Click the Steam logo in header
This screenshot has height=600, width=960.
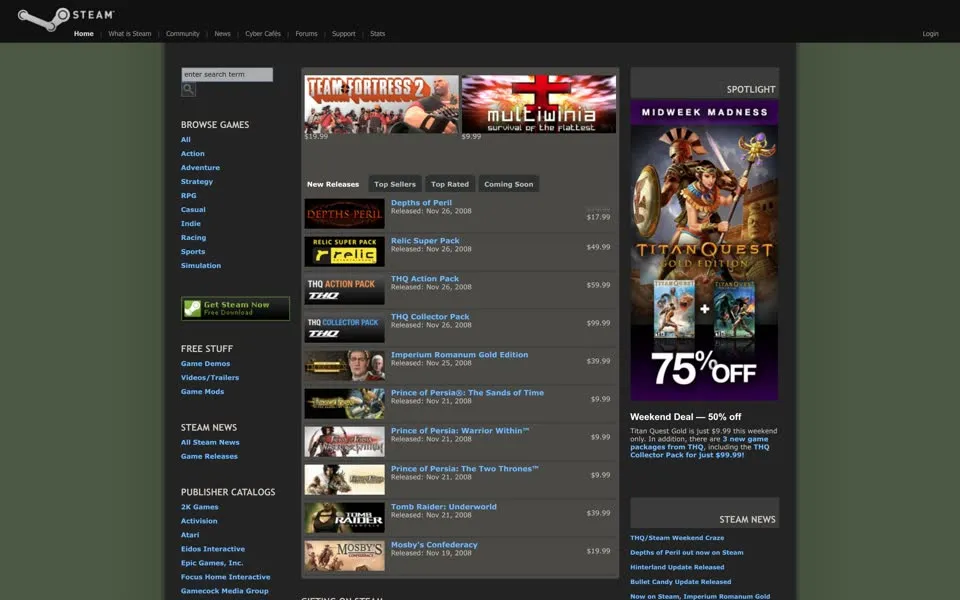66,18
